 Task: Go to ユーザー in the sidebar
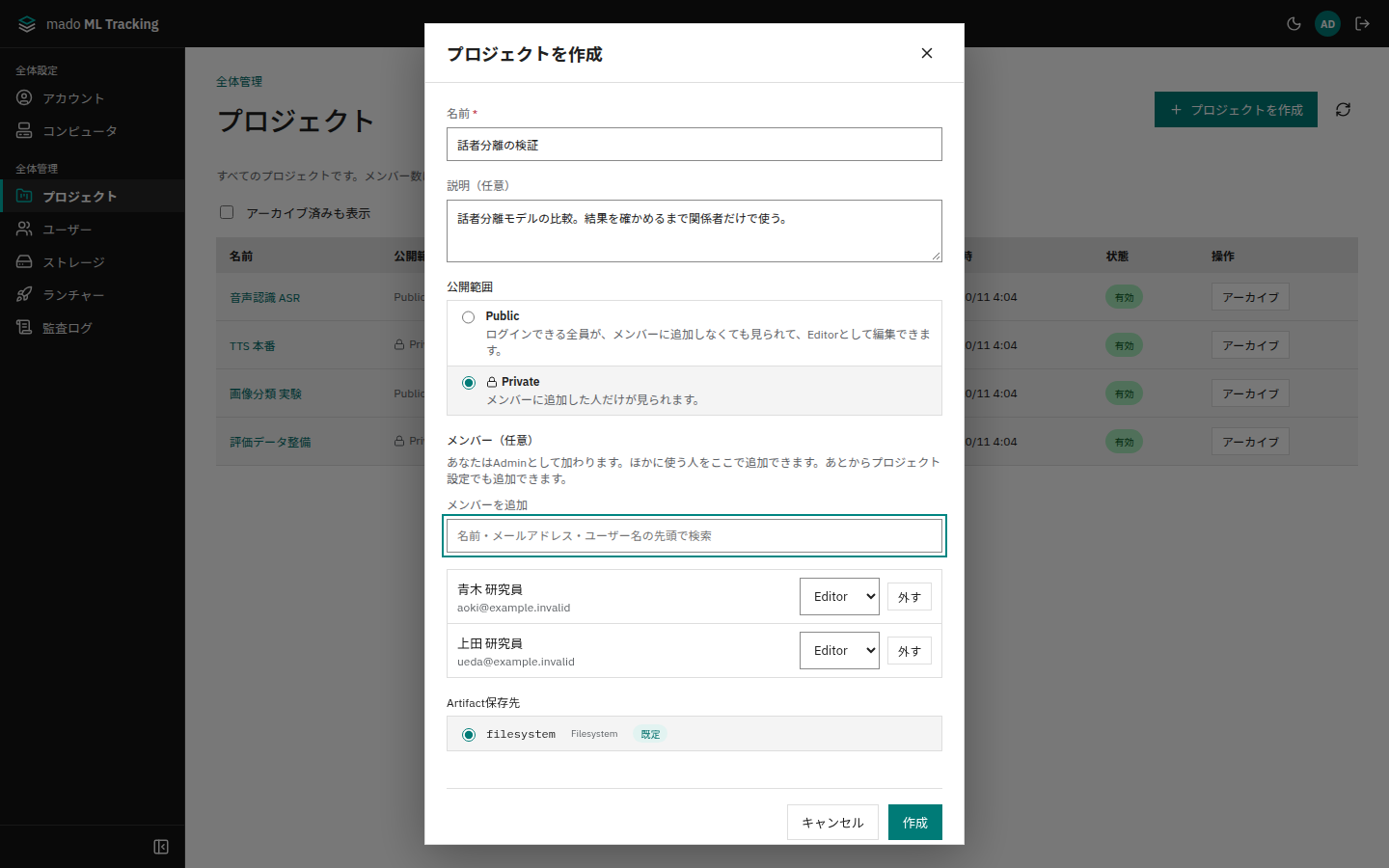point(93,230)
